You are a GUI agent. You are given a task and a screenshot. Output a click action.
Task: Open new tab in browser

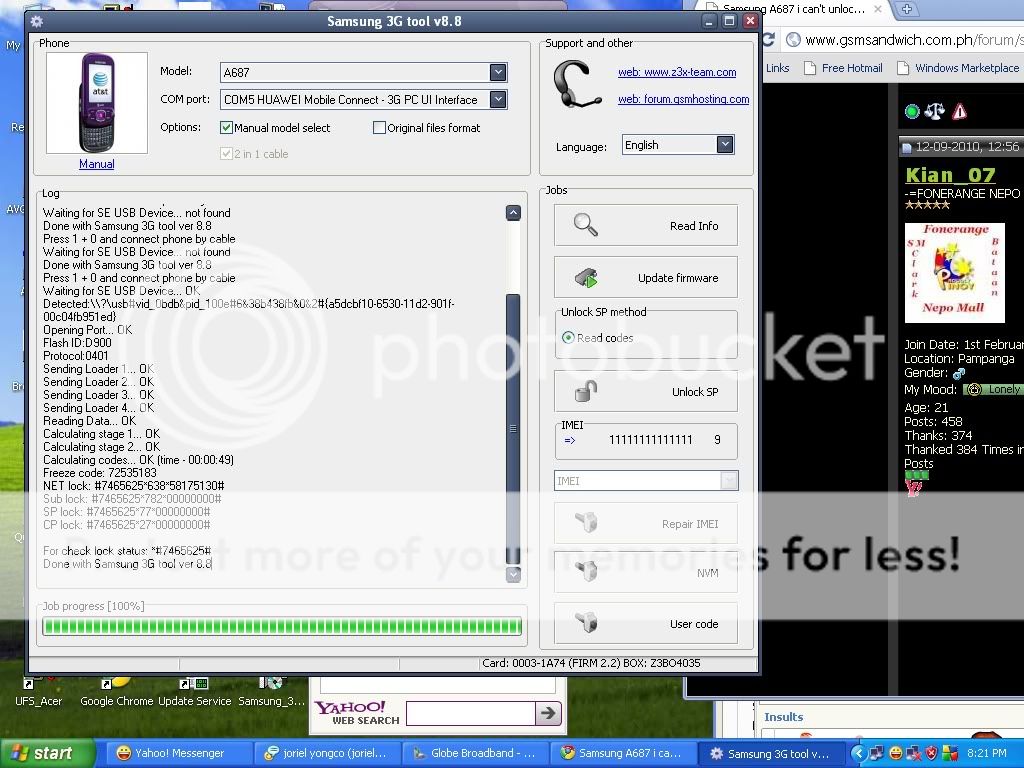pyautogui.click(x=906, y=9)
